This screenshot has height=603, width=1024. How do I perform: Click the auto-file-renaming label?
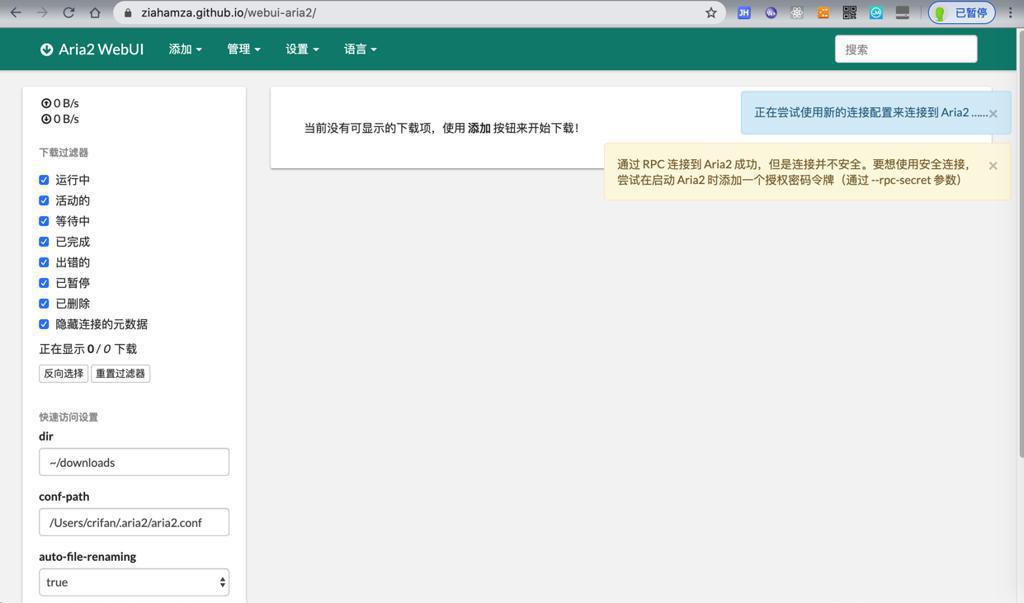(x=88, y=557)
